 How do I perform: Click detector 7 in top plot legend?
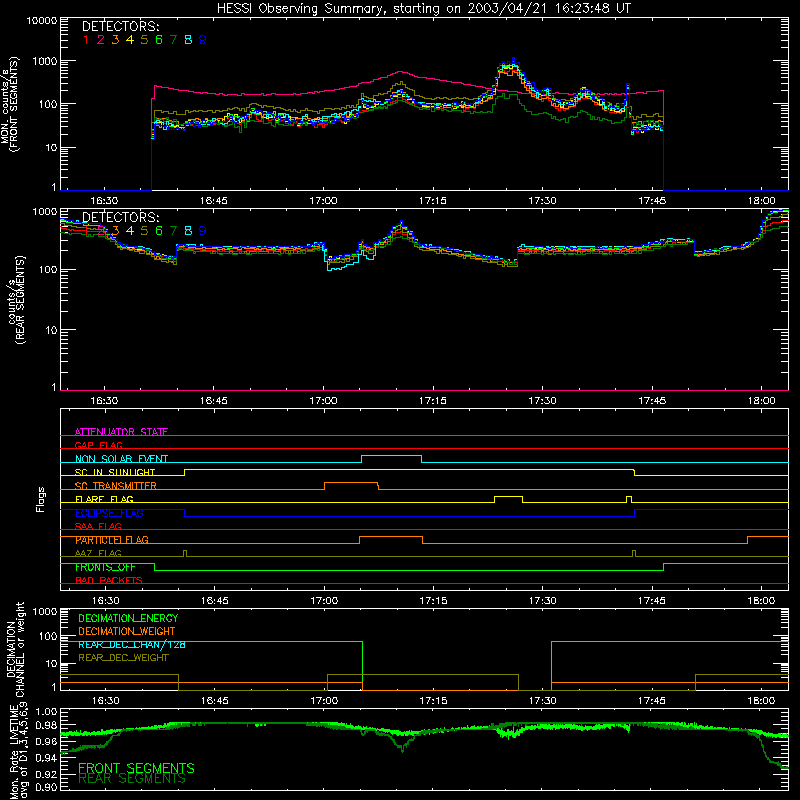click(173, 40)
